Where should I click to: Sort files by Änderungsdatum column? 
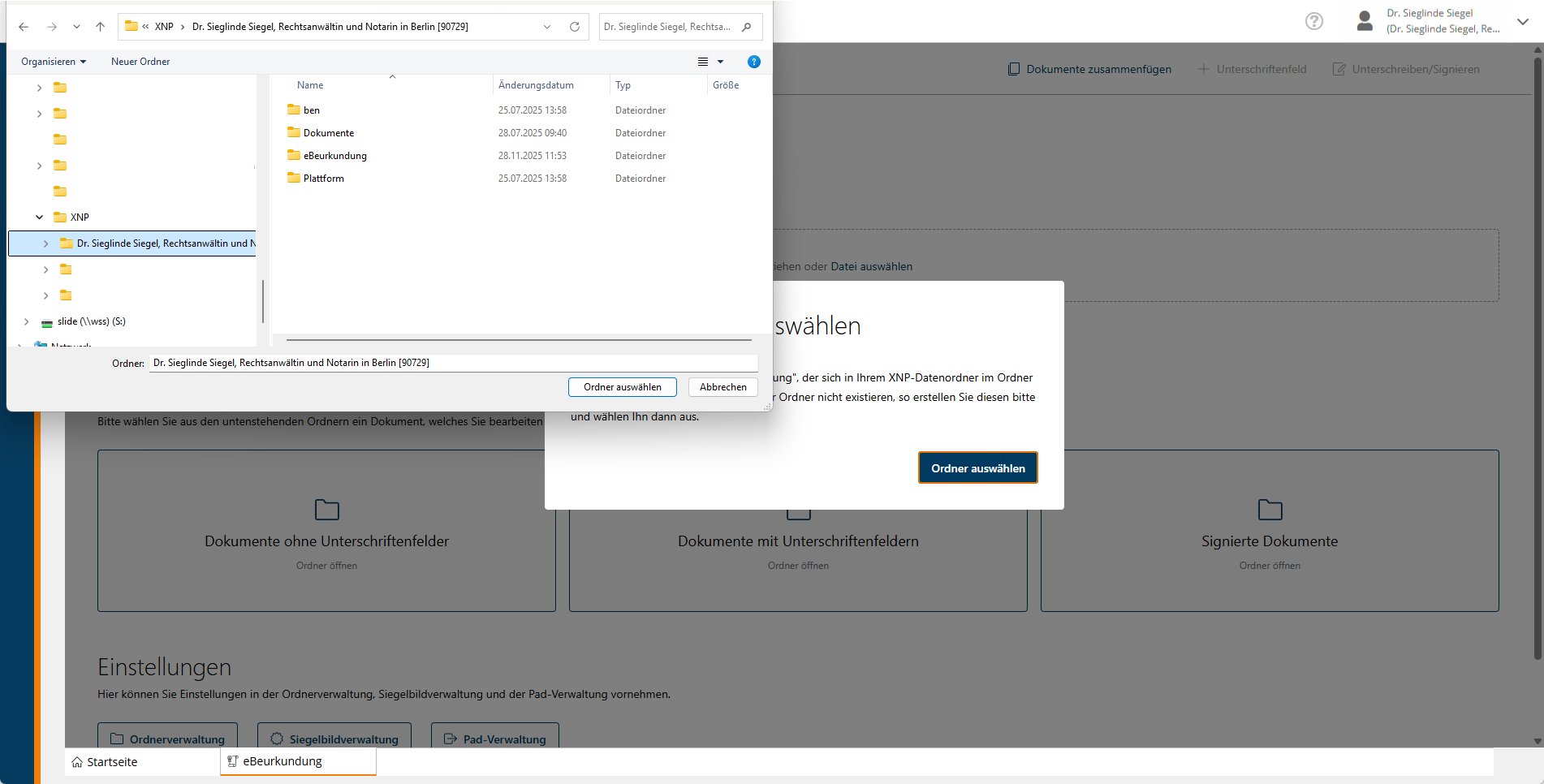click(x=536, y=85)
